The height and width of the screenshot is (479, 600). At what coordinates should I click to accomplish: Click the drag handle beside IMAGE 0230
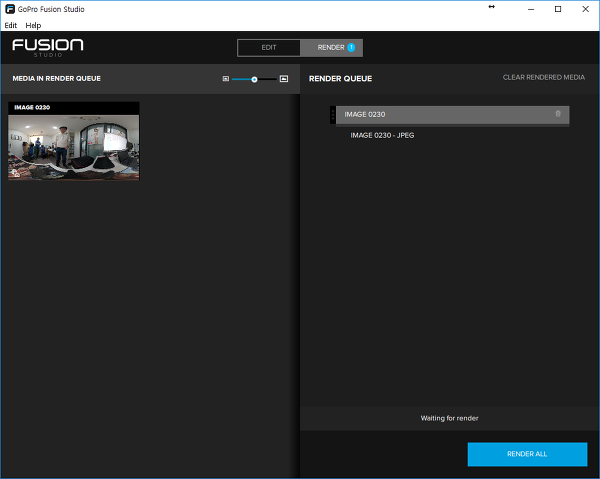[333, 115]
